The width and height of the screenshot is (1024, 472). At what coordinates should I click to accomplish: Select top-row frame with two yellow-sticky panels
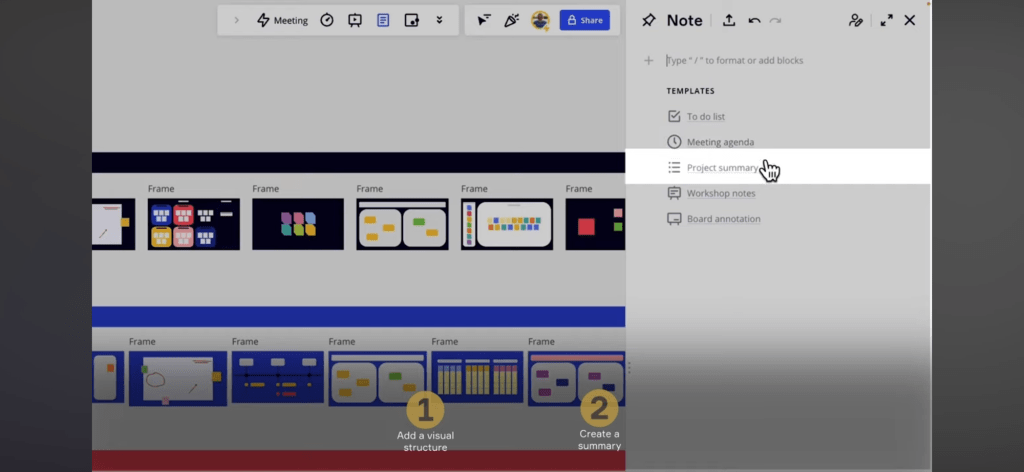click(402, 224)
